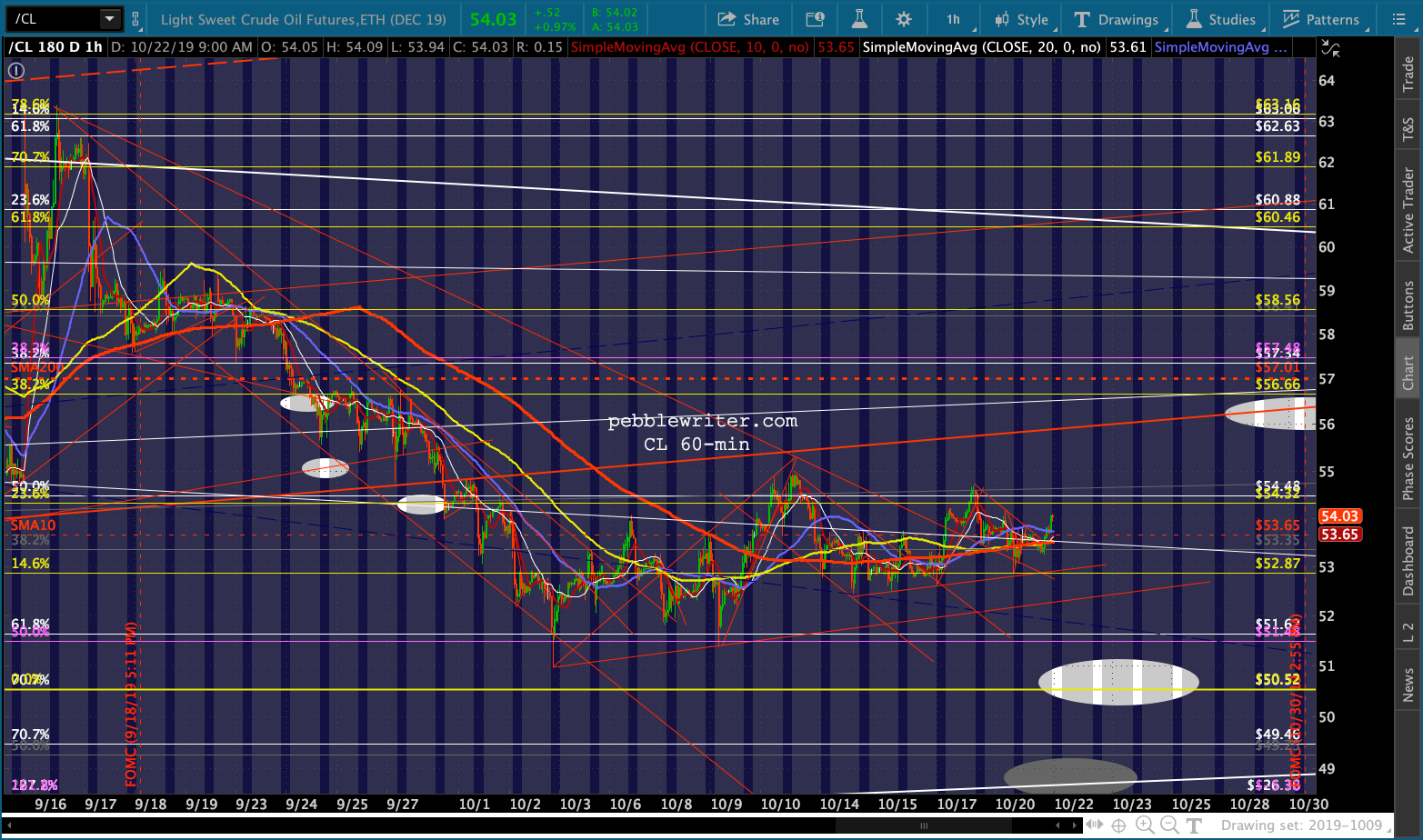This screenshot has height=840, width=1423.
Task: Toggle the info circle on chart
Action: point(16,71)
